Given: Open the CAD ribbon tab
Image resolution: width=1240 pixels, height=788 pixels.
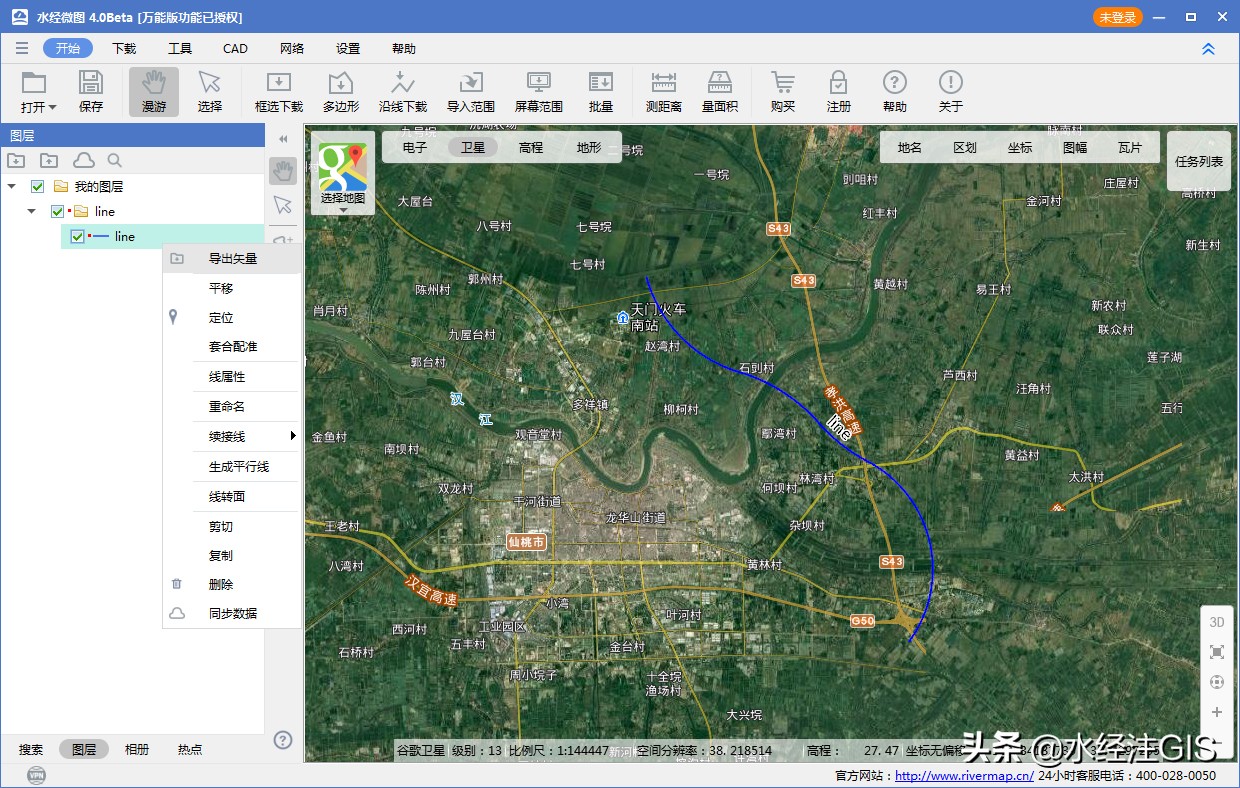Looking at the screenshot, I should click(x=236, y=48).
